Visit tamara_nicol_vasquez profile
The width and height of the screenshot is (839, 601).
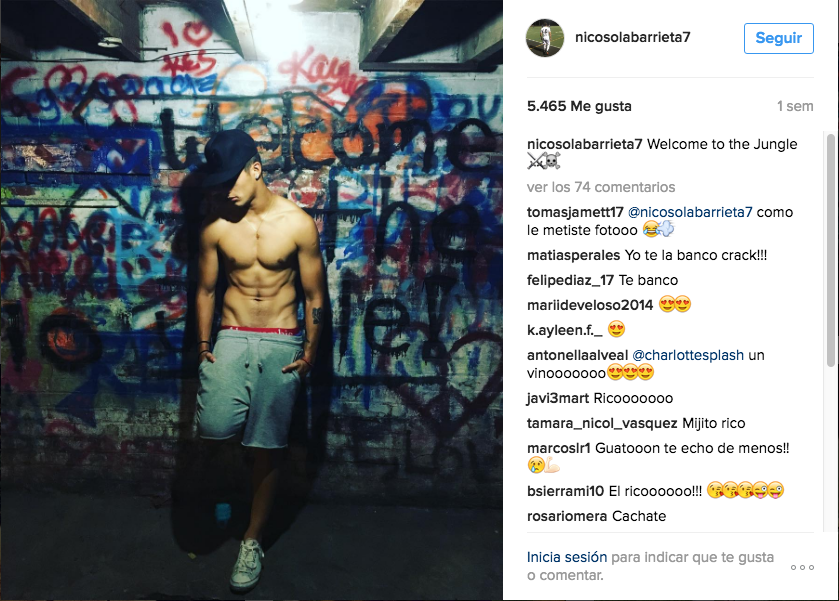[602, 423]
